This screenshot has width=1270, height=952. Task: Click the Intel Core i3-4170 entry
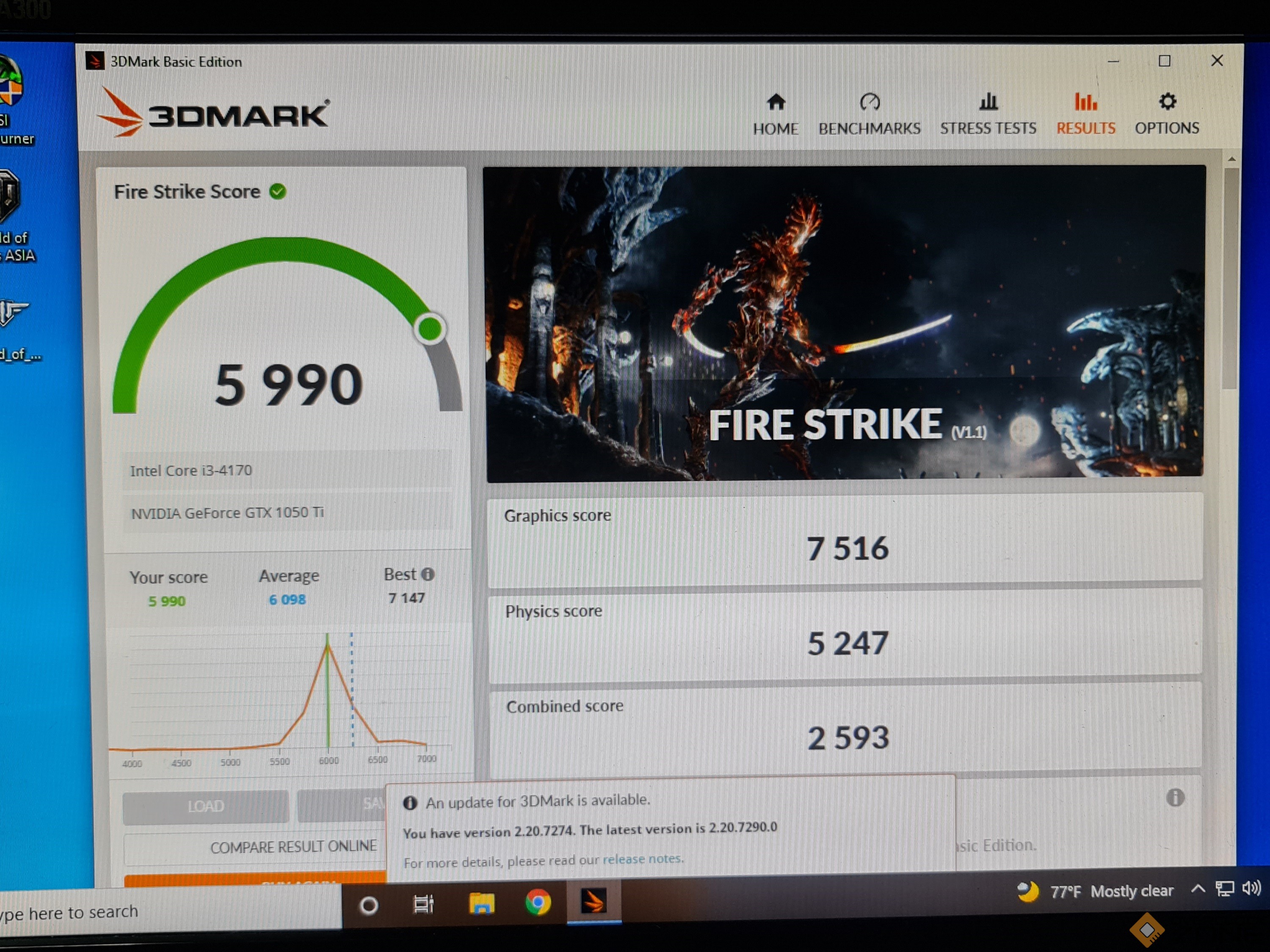287,470
